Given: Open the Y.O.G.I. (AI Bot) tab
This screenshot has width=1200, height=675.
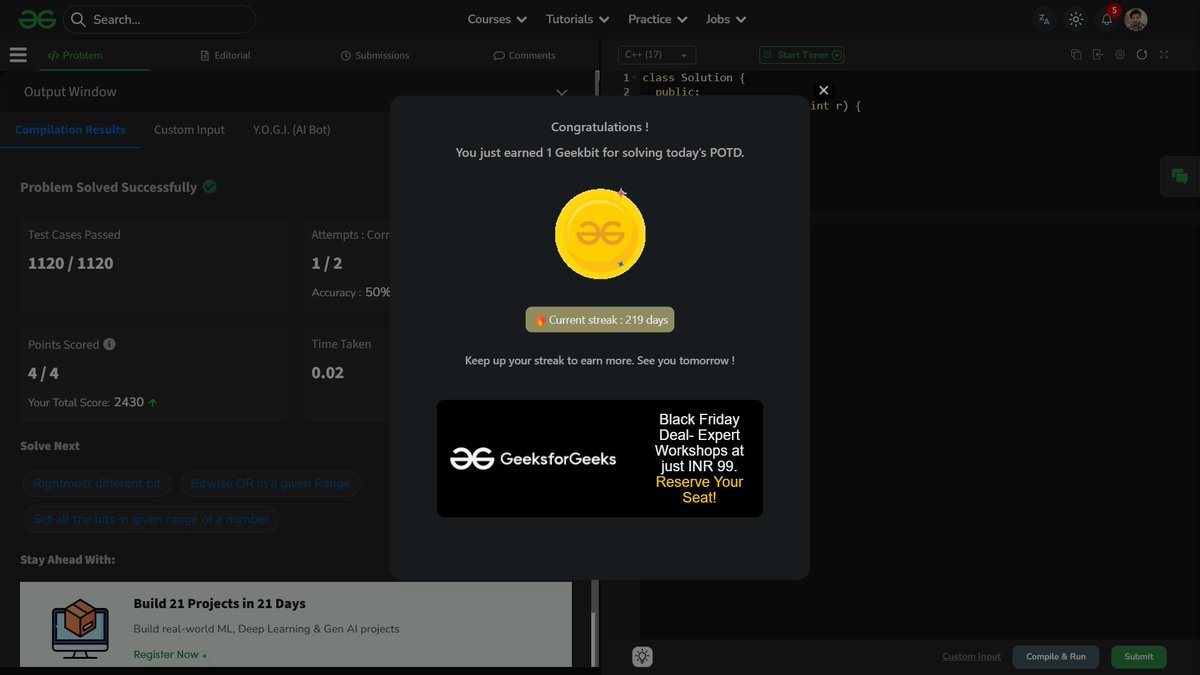Looking at the screenshot, I should [290, 129].
